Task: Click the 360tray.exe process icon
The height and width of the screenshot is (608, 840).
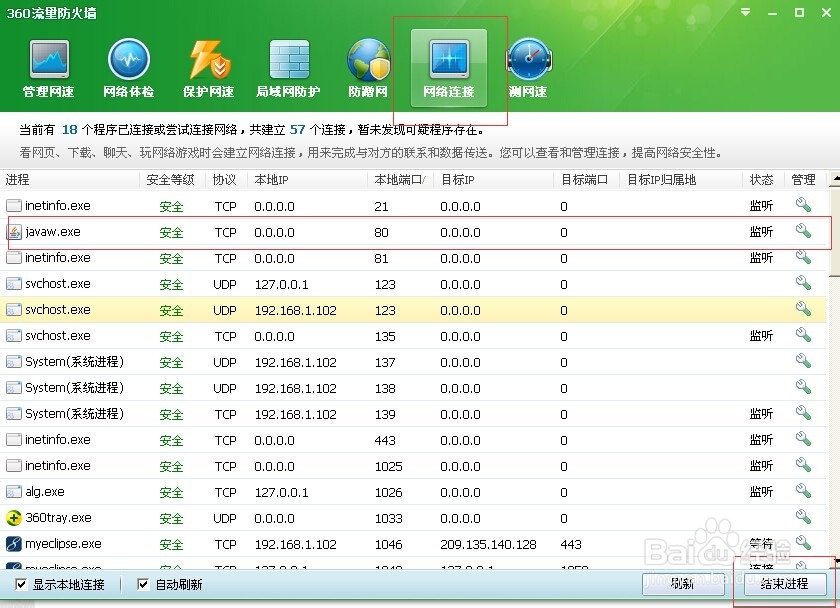Action: (14, 518)
